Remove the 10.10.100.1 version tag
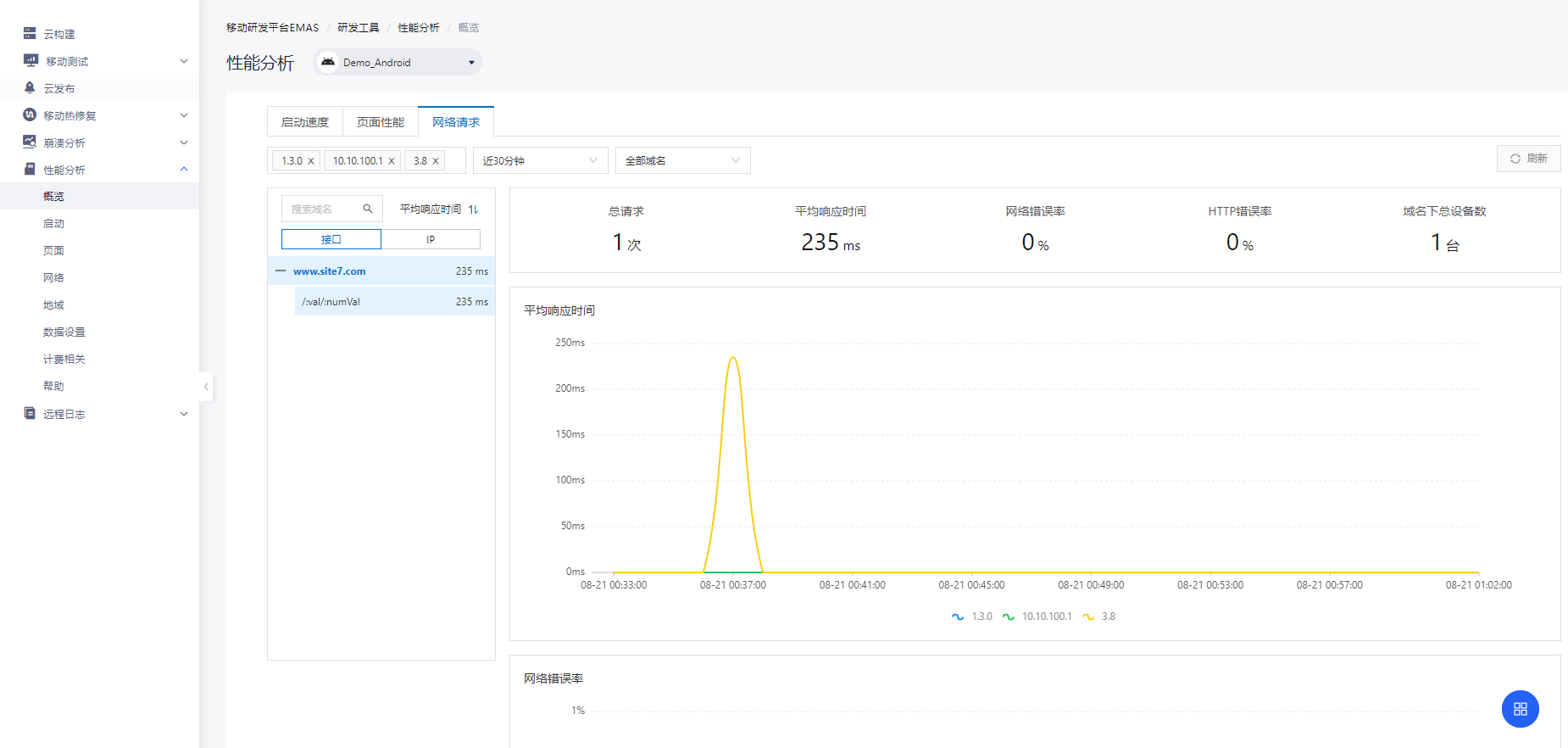The width and height of the screenshot is (1568, 748). [x=392, y=161]
